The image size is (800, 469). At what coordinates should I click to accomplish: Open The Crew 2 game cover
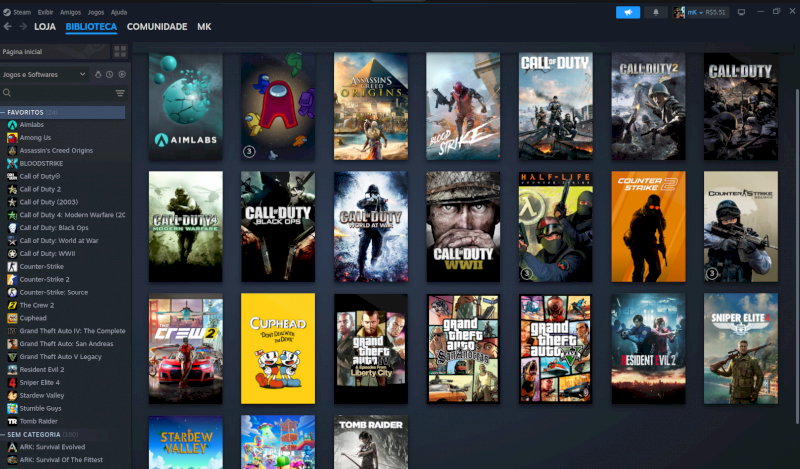click(186, 349)
